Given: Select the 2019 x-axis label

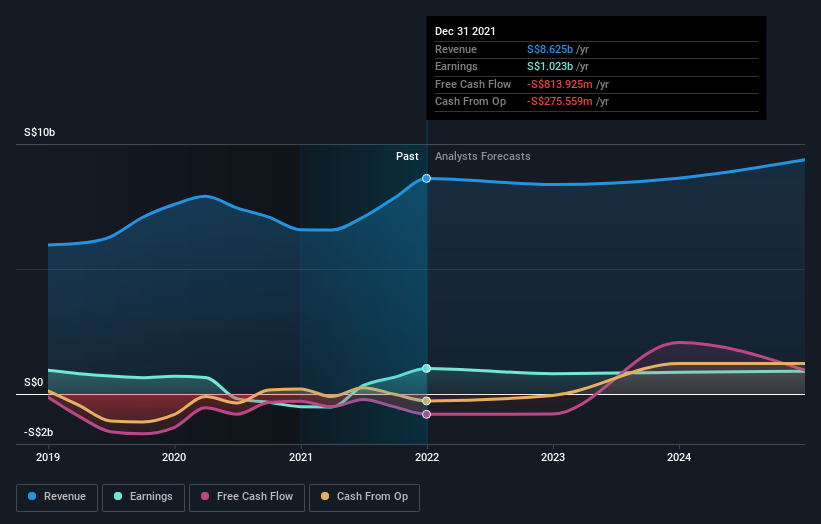Looking at the screenshot, I should [48, 458].
